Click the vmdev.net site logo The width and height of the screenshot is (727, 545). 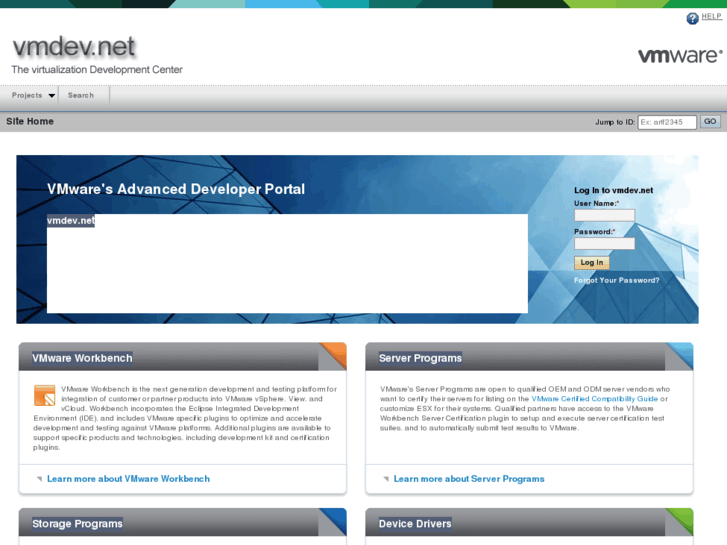click(x=74, y=47)
